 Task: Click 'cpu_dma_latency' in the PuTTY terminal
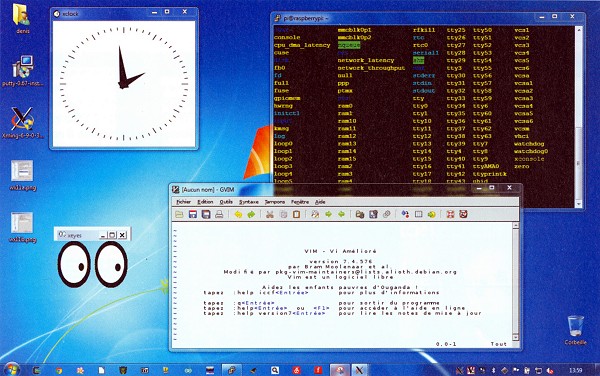click(x=302, y=45)
